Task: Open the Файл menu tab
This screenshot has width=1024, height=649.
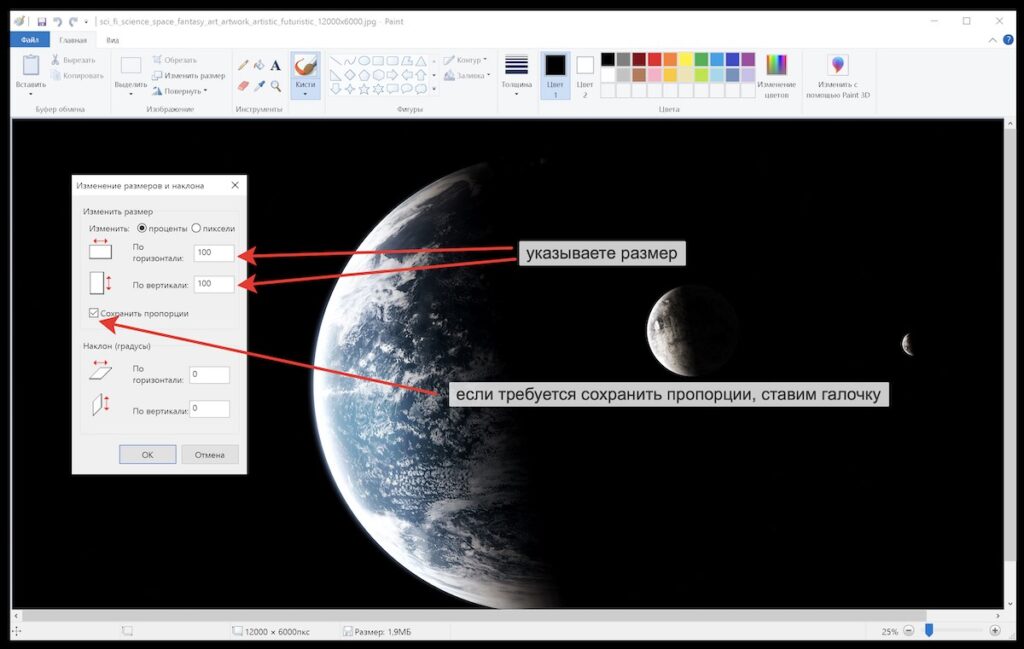Action: click(x=29, y=40)
